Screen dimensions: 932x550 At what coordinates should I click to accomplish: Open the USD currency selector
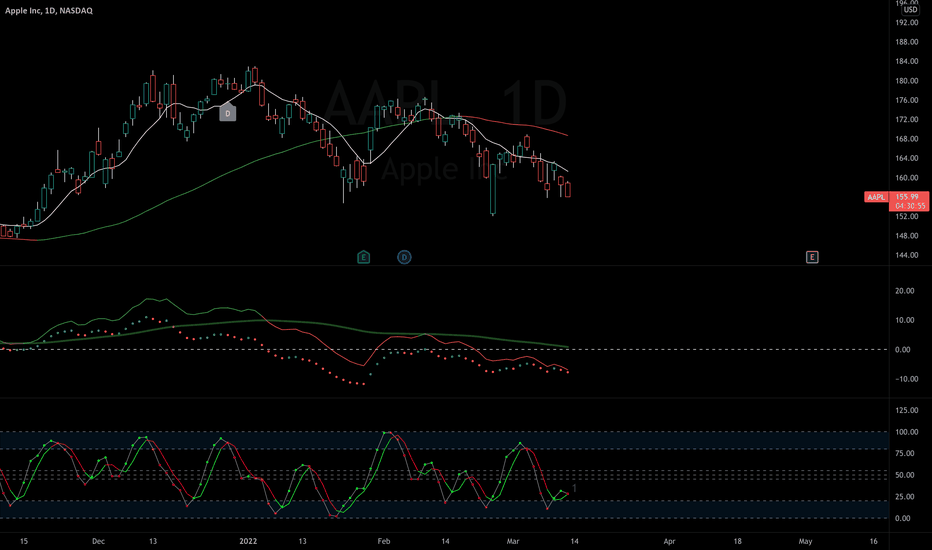pyautogui.click(x=910, y=10)
